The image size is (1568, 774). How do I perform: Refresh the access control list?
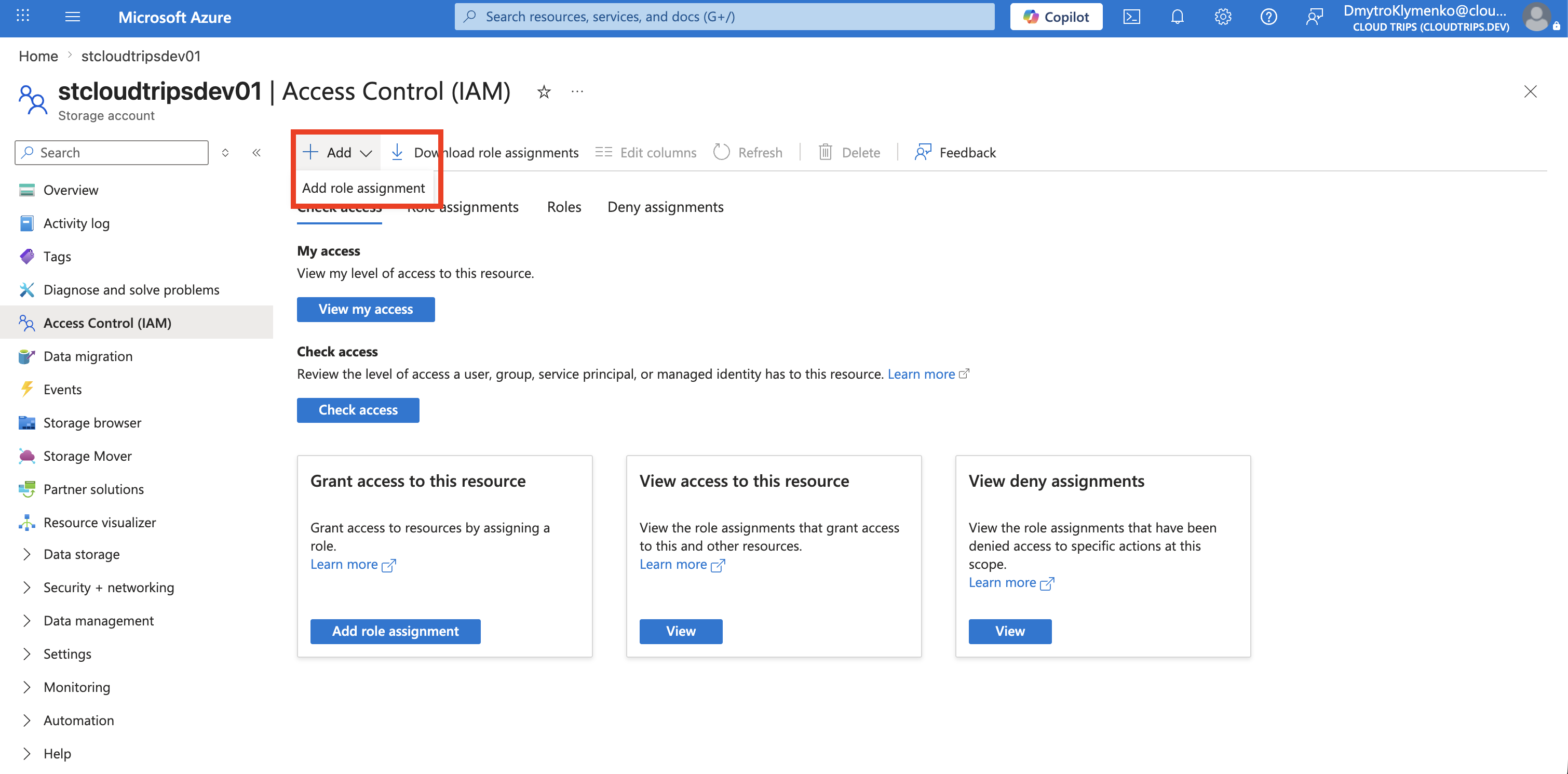748,152
